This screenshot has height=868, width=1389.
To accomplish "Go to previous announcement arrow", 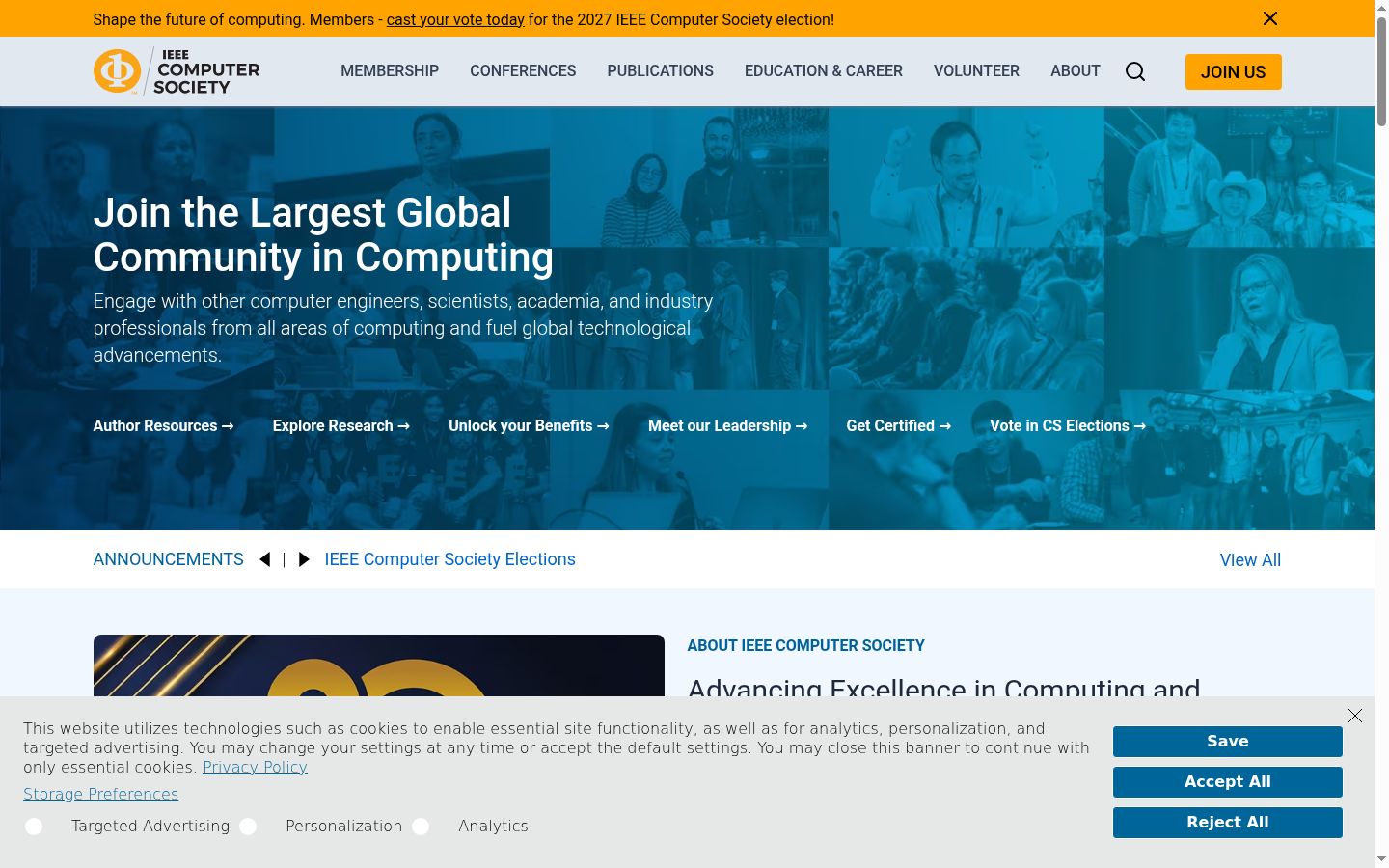I will coord(265,559).
